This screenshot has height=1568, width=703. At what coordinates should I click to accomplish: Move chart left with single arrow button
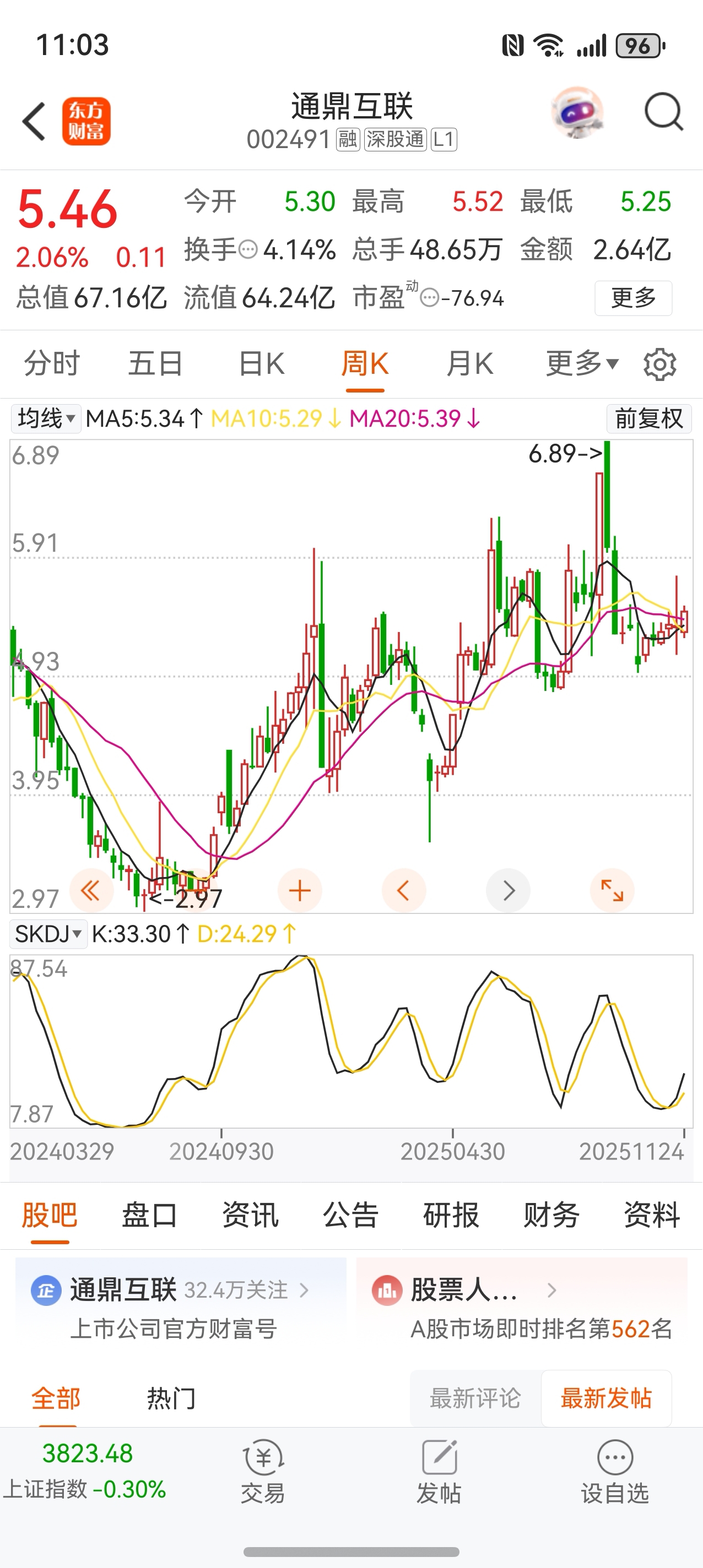[403, 890]
